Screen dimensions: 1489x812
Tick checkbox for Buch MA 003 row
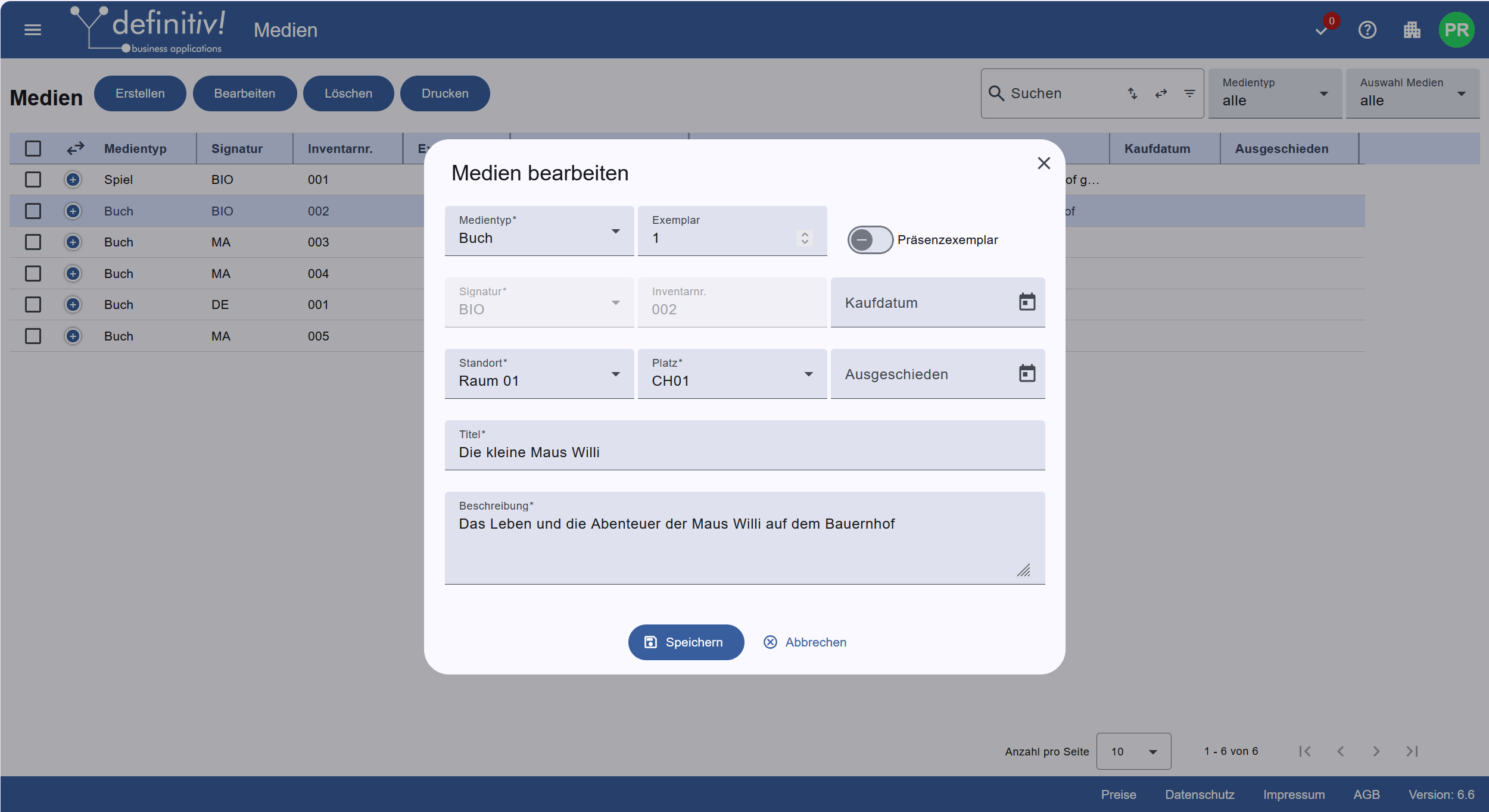pos(33,242)
